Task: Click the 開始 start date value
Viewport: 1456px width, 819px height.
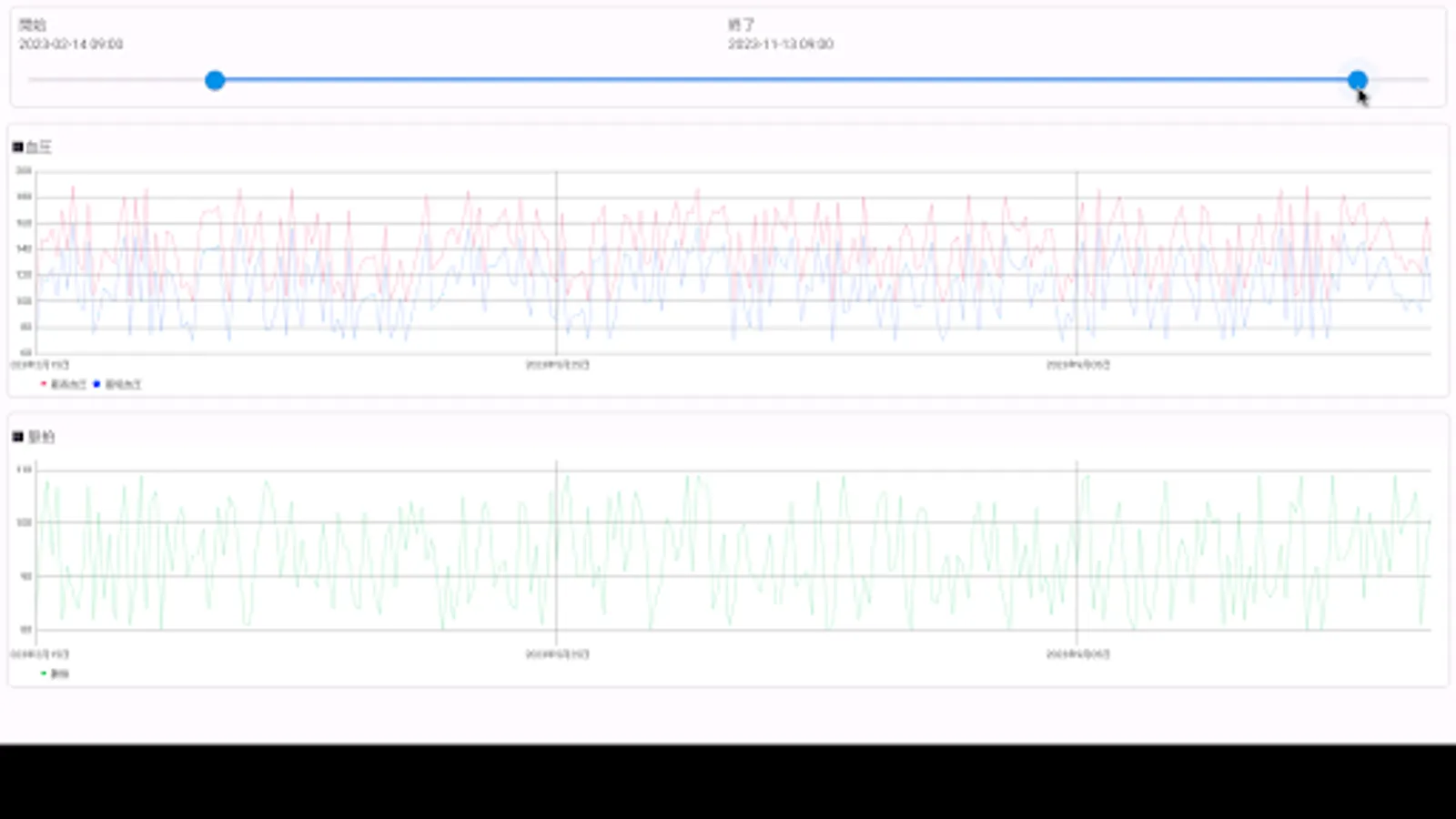Action: pos(71,44)
